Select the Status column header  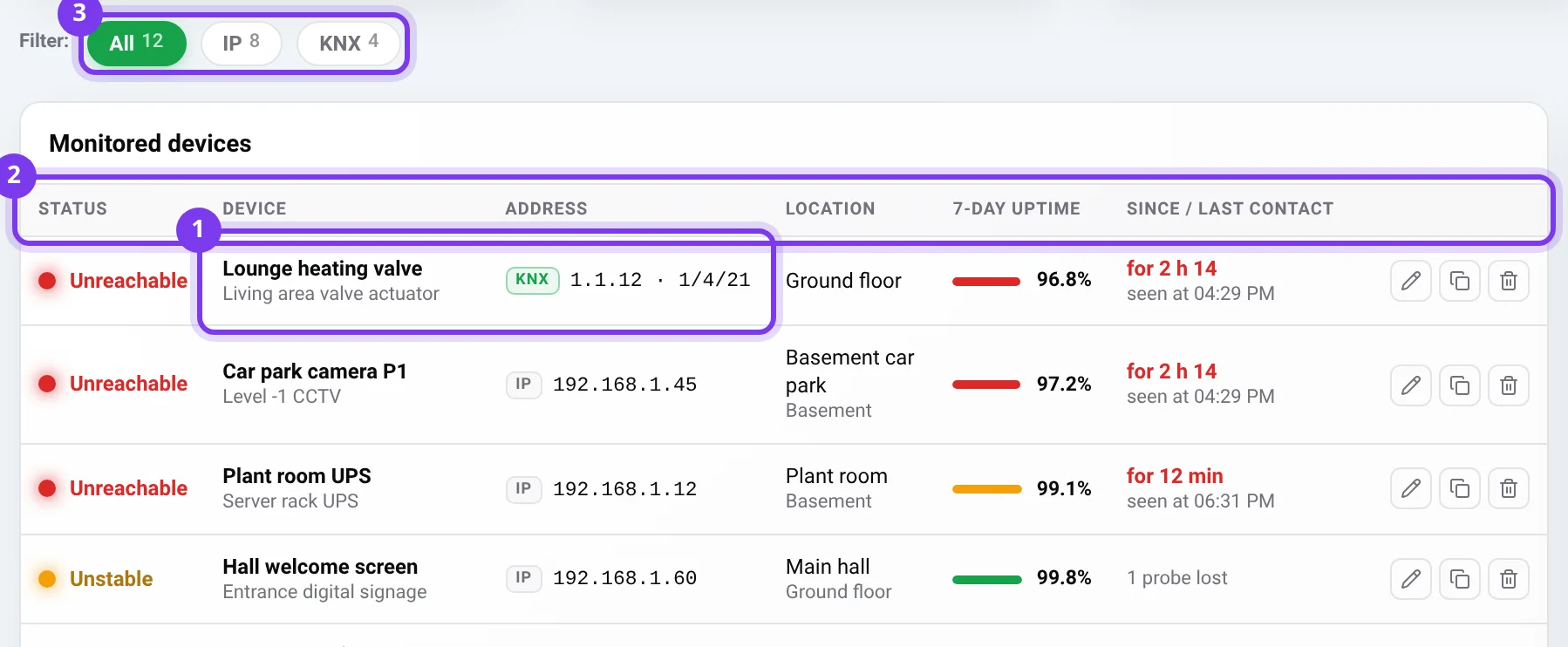click(x=72, y=208)
